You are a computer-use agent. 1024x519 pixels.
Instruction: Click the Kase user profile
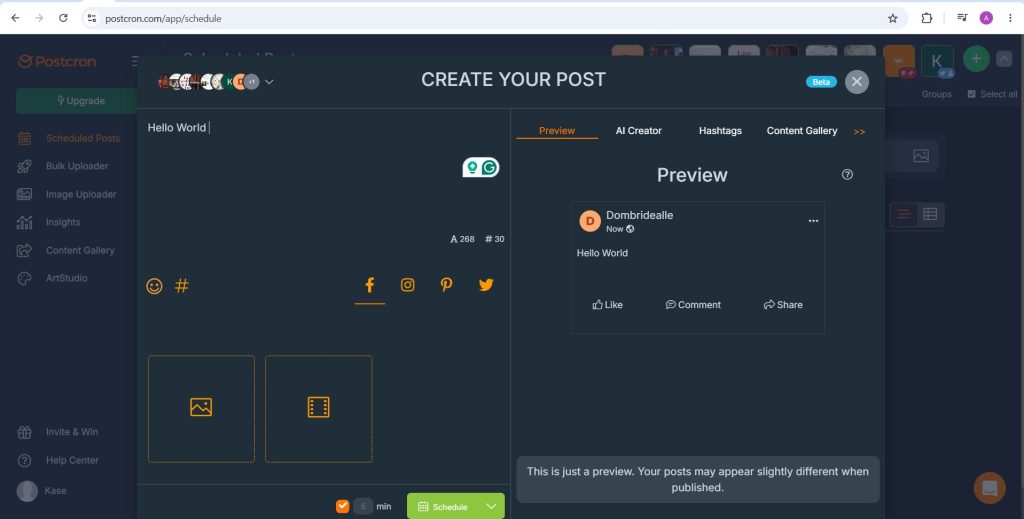point(41,491)
